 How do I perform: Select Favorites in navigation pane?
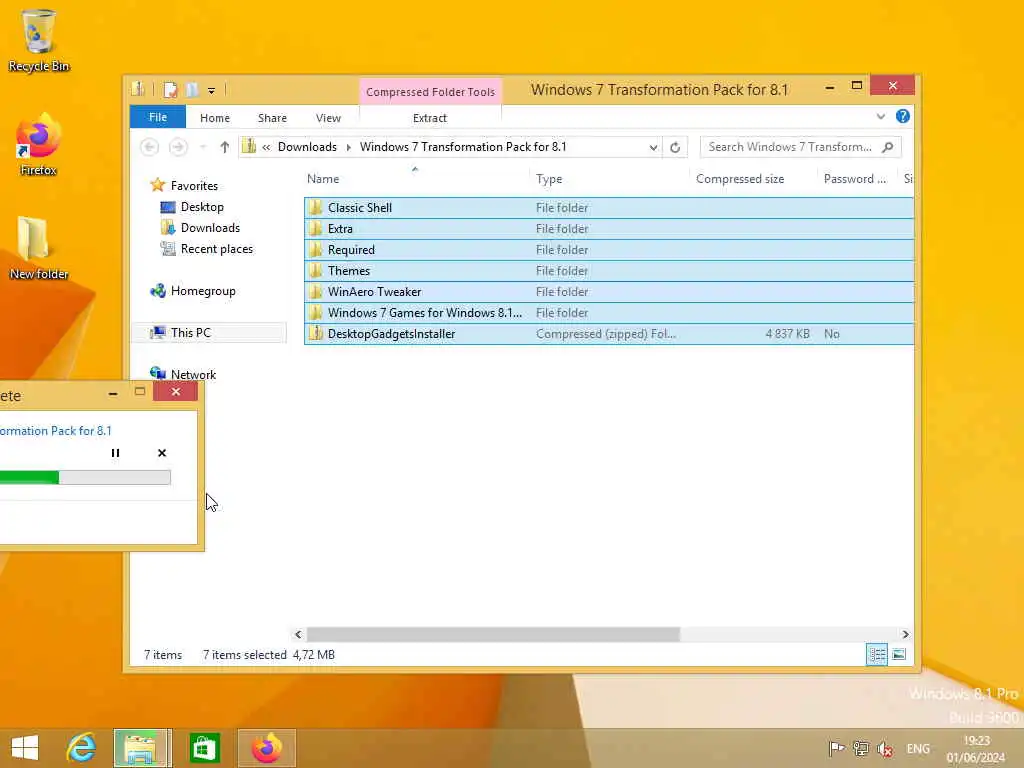[194, 185]
